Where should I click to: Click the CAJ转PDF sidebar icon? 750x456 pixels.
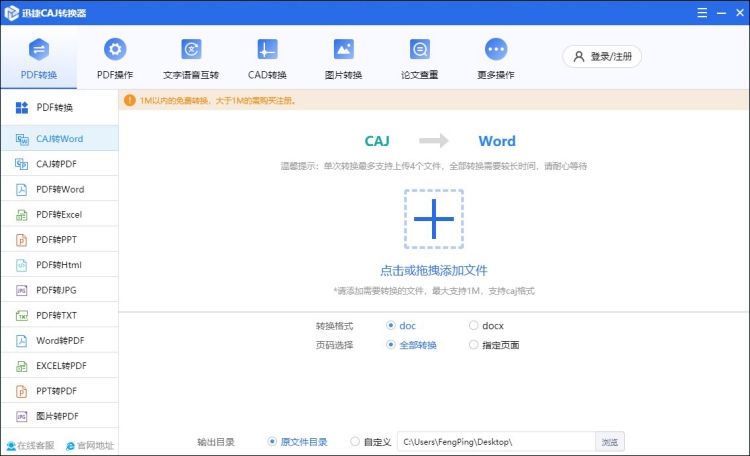22,164
